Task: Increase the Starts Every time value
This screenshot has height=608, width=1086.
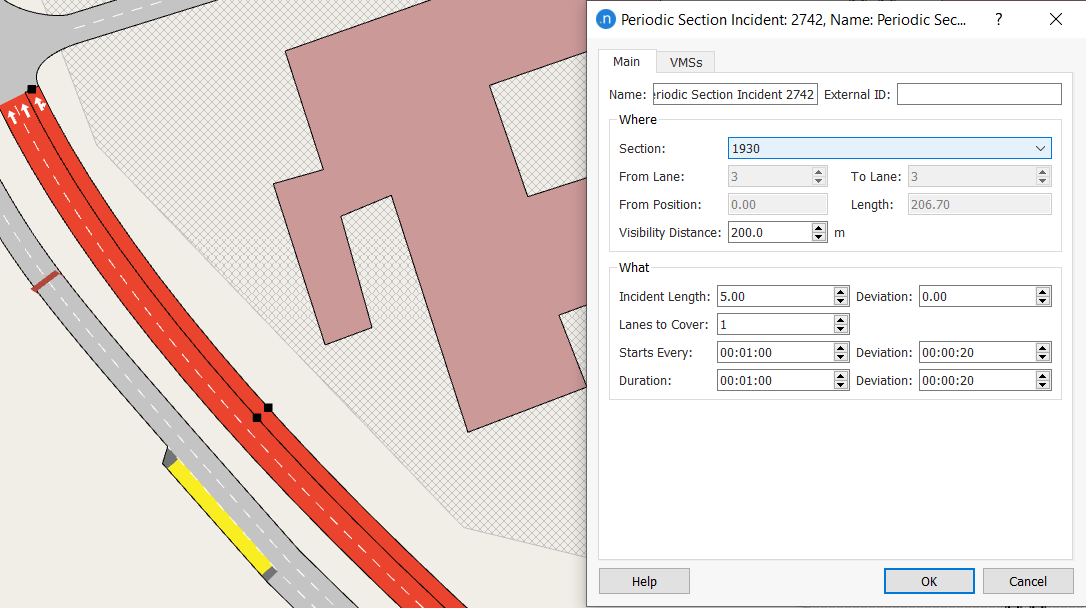Action: click(841, 348)
